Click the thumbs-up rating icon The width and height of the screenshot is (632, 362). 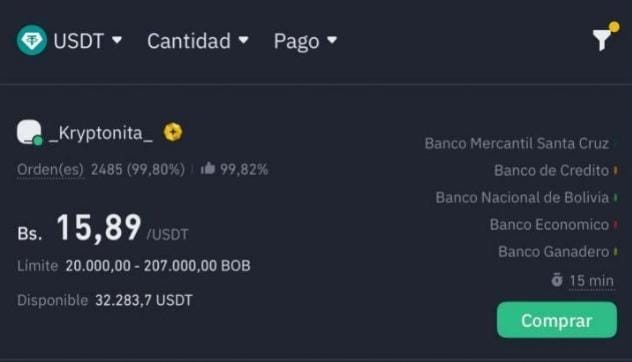click(208, 169)
